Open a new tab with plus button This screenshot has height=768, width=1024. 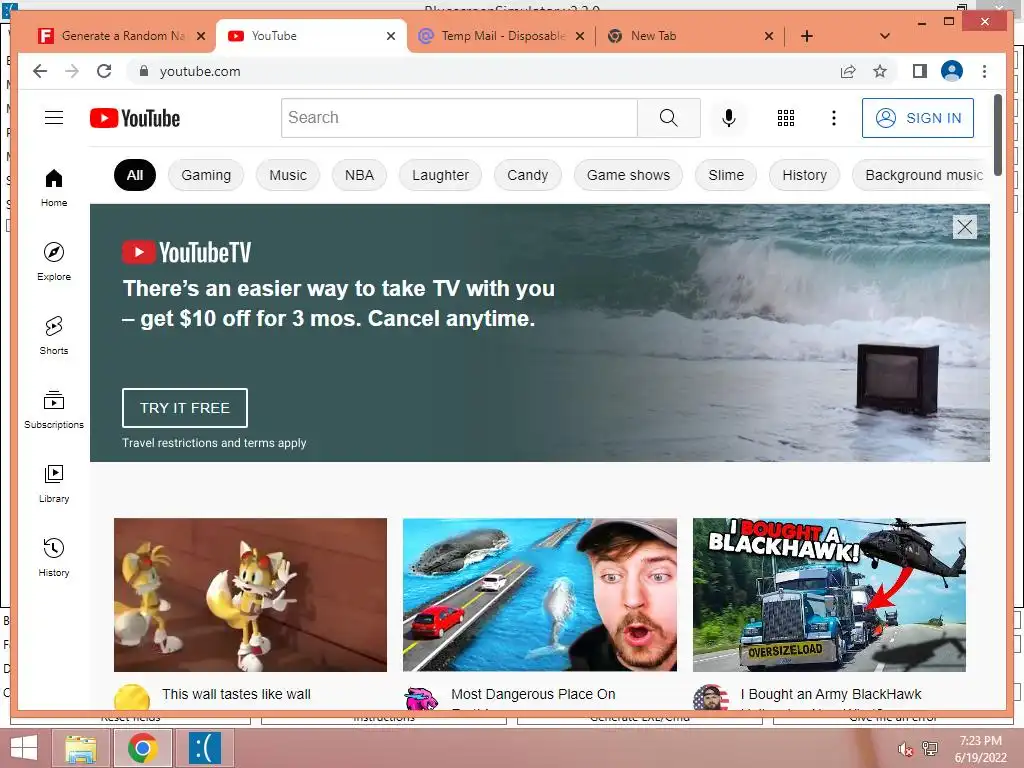(x=807, y=36)
